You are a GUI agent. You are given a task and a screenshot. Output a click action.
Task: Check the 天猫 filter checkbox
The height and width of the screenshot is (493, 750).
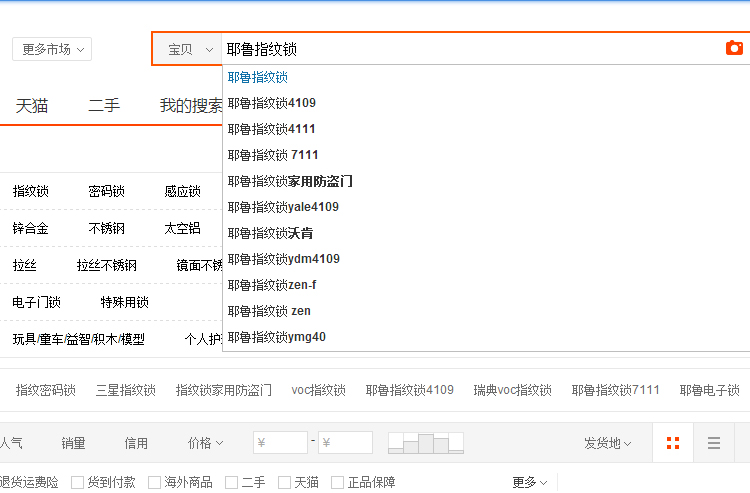(x=285, y=482)
